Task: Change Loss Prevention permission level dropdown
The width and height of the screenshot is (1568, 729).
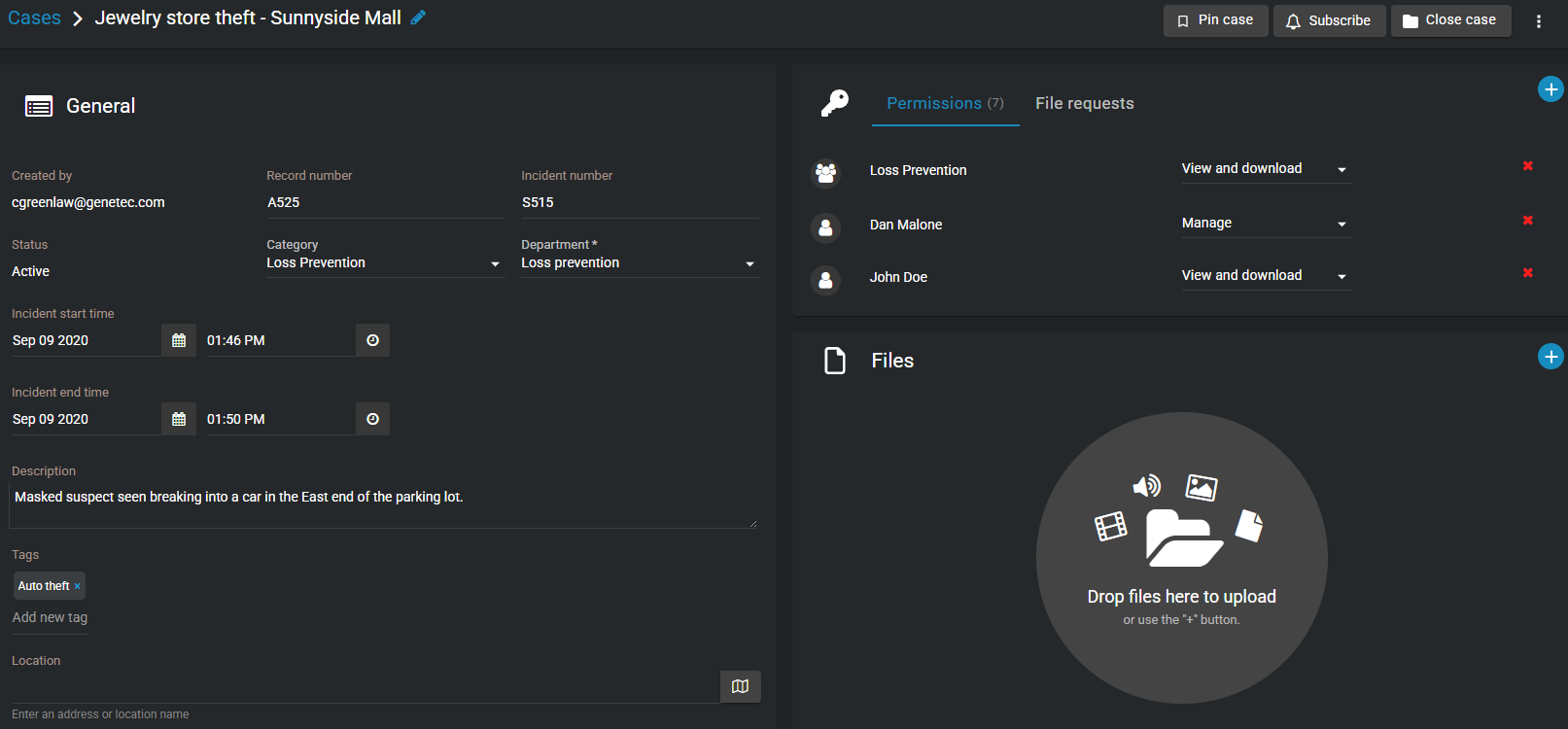Action: click(x=1266, y=169)
